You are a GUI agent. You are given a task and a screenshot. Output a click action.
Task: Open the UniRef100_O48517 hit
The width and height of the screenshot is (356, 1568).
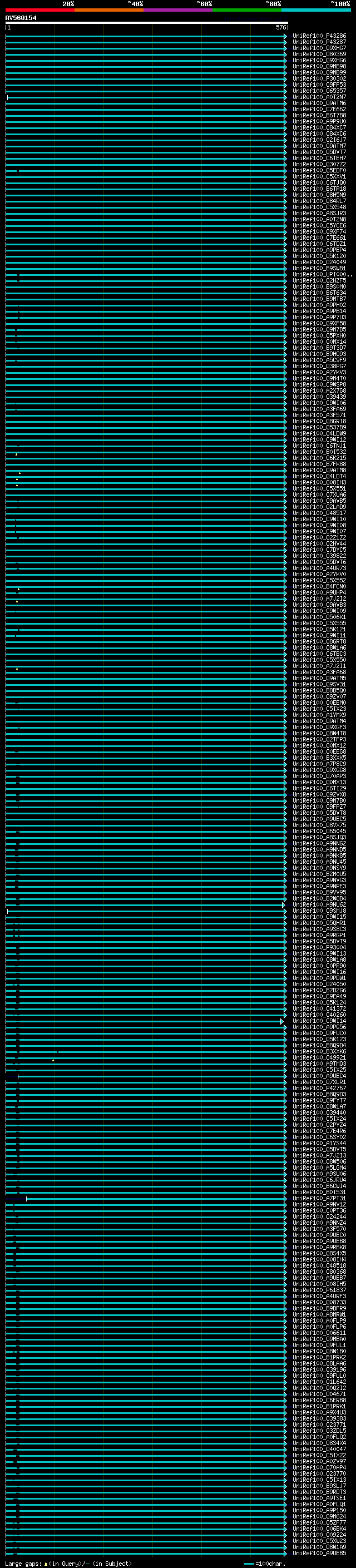[x=319, y=513]
